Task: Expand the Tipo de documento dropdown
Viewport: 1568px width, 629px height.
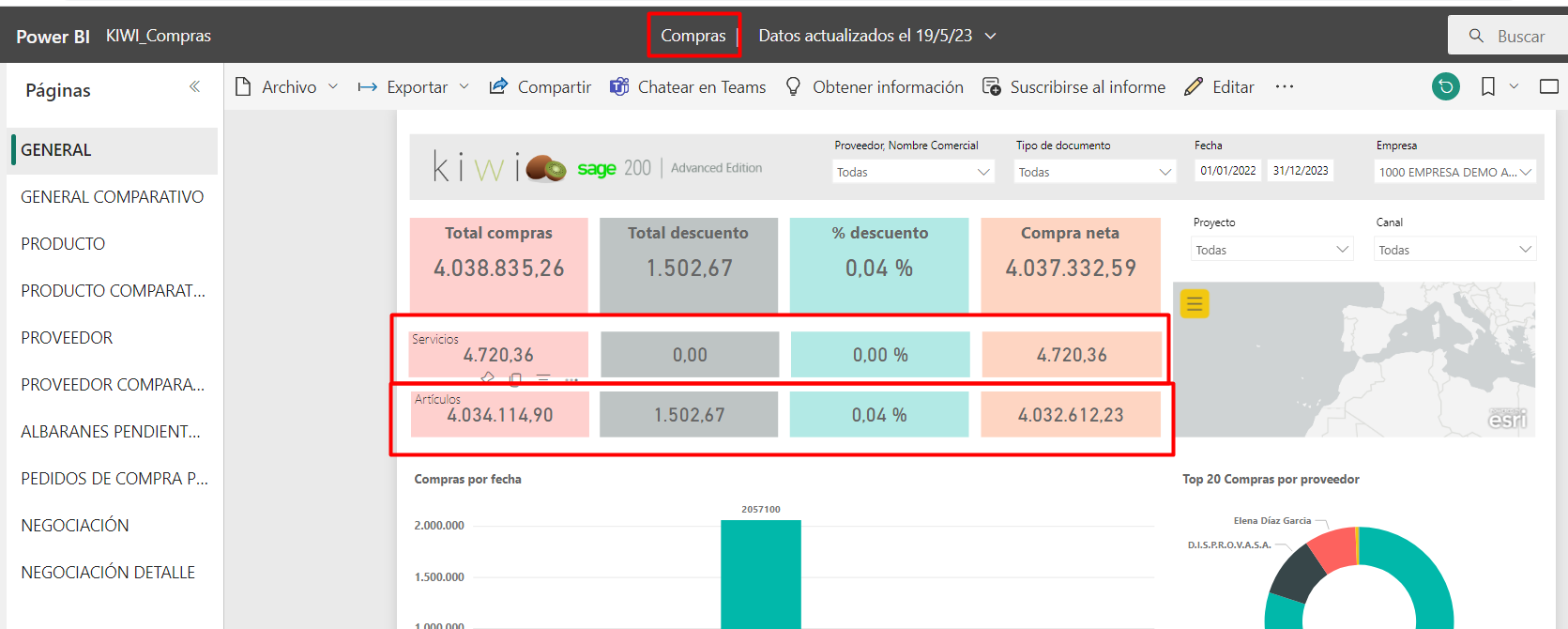Action: [x=1094, y=172]
